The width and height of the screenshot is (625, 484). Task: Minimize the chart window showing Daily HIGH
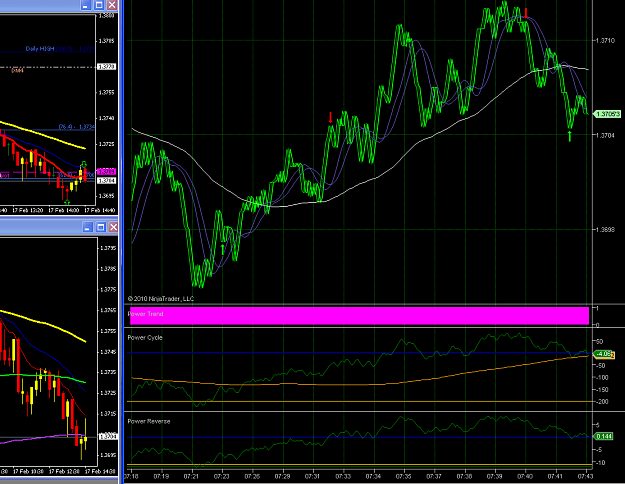coord(85,5)
